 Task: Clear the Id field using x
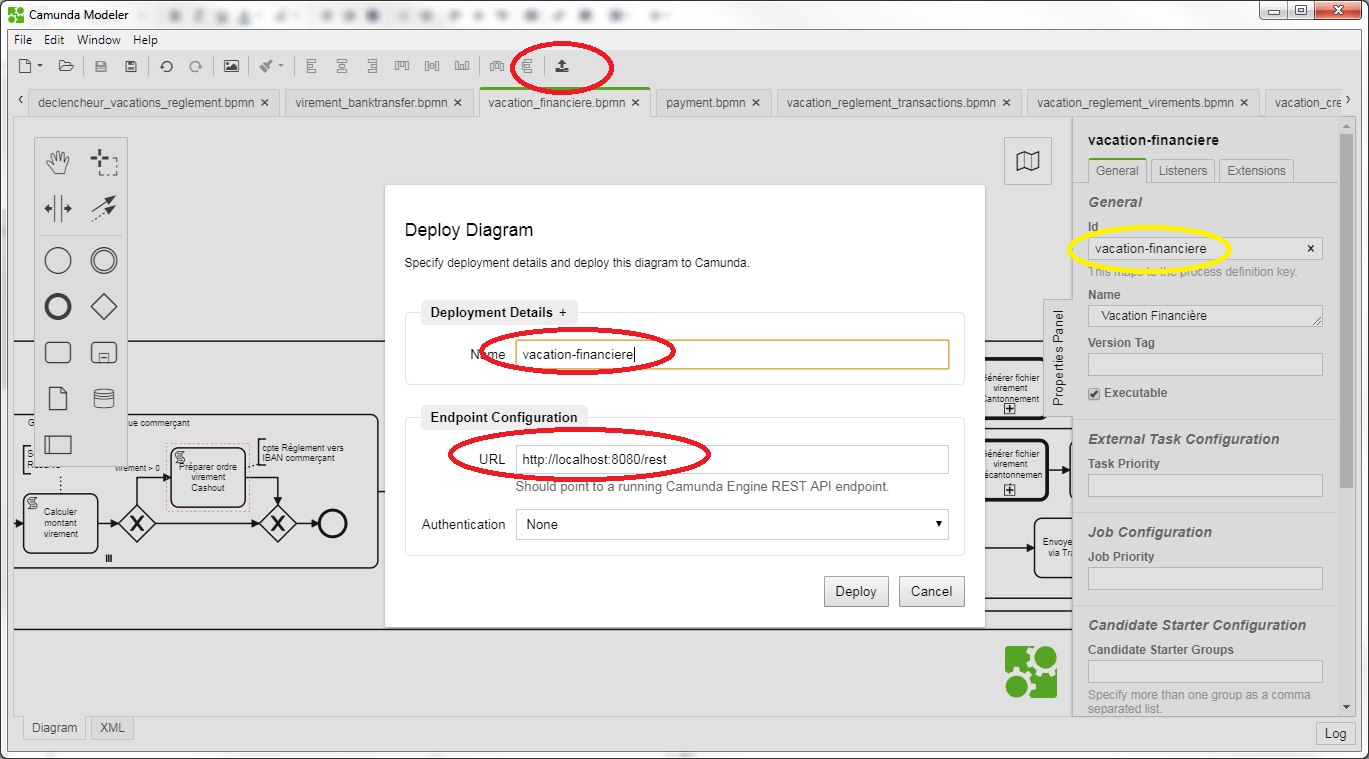click(1310, 249)
